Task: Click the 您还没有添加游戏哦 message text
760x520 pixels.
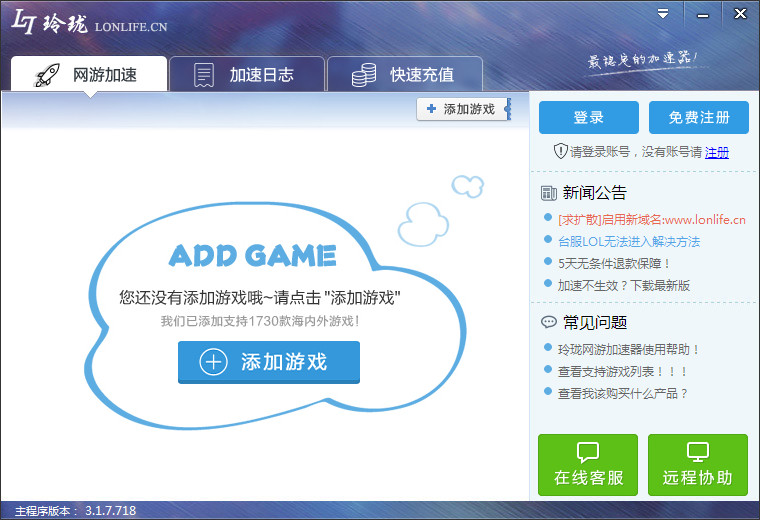Action: [x=260, y=297]
